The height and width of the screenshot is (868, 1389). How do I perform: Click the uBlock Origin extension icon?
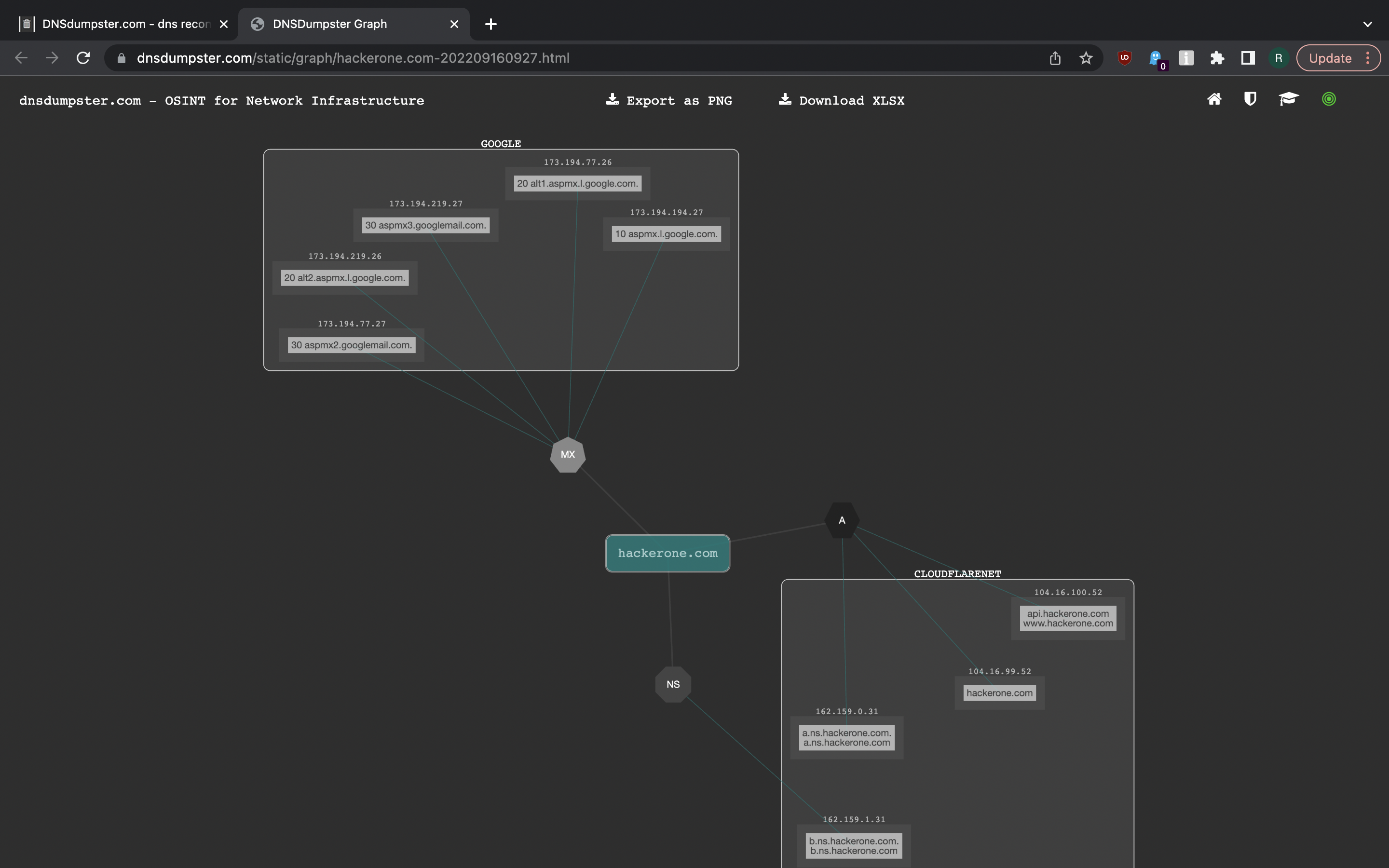pos(1124,58)
